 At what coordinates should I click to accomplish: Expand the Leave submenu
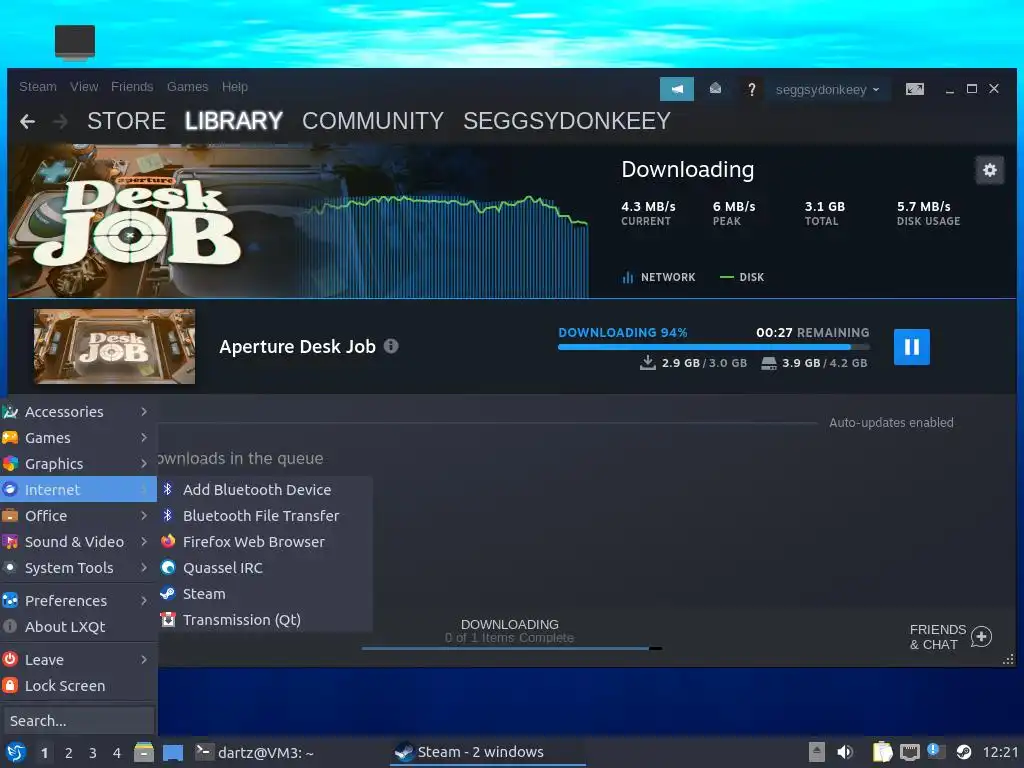[78, 660]
